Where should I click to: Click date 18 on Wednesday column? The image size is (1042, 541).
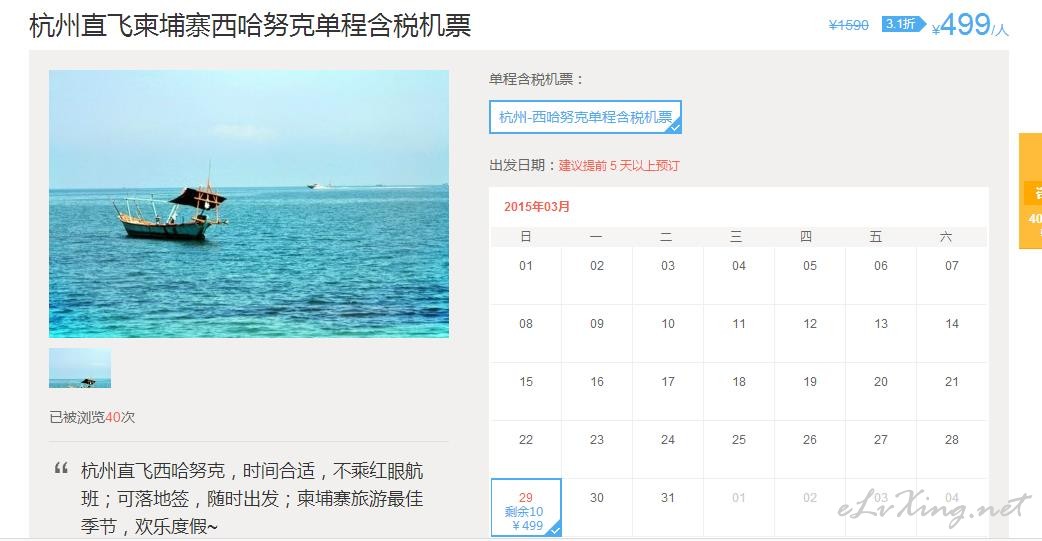coord(739,391)
